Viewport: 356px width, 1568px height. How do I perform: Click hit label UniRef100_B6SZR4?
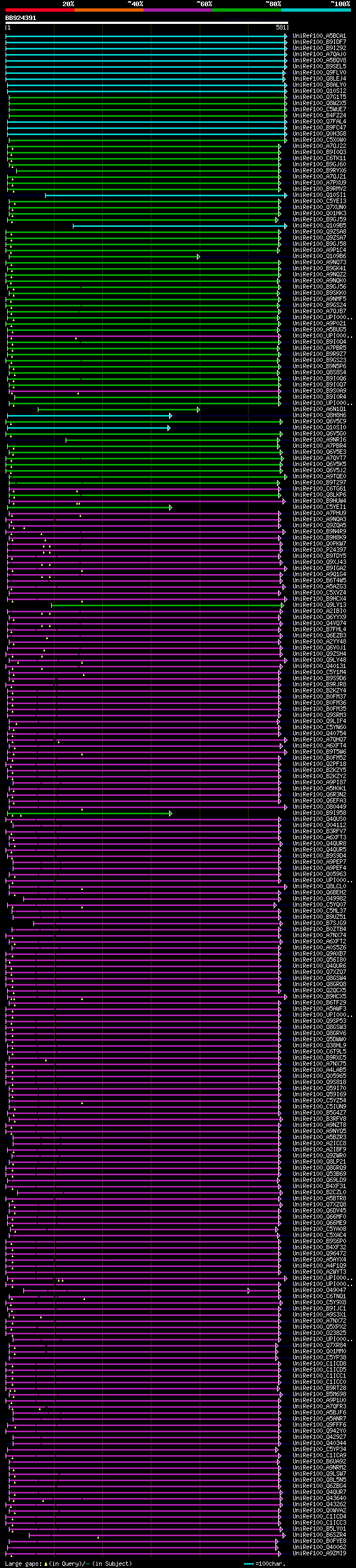tap(319, 1535)
